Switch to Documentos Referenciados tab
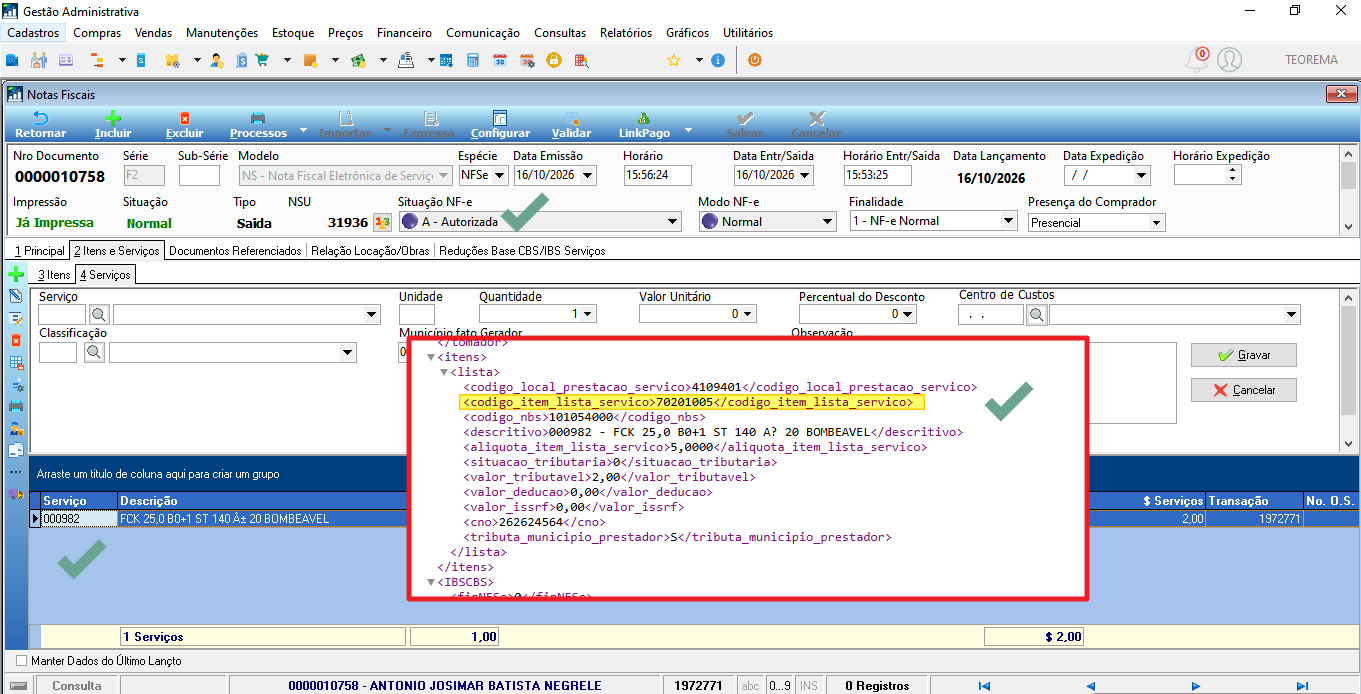This screenshot has width=1361, height=694. pyautogui.click(x=235, y=250)
